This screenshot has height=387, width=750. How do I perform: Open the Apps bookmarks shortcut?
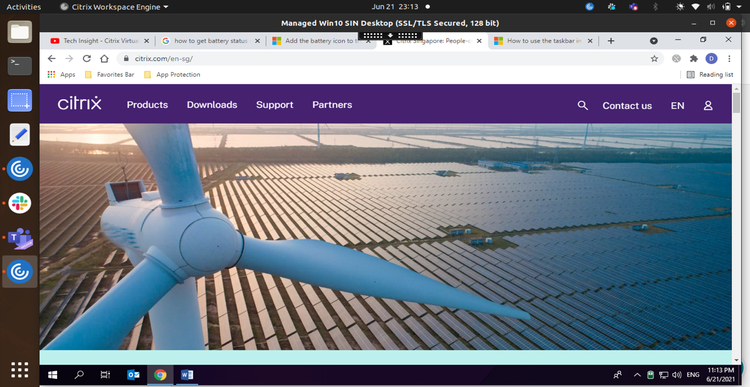point(61,75)
